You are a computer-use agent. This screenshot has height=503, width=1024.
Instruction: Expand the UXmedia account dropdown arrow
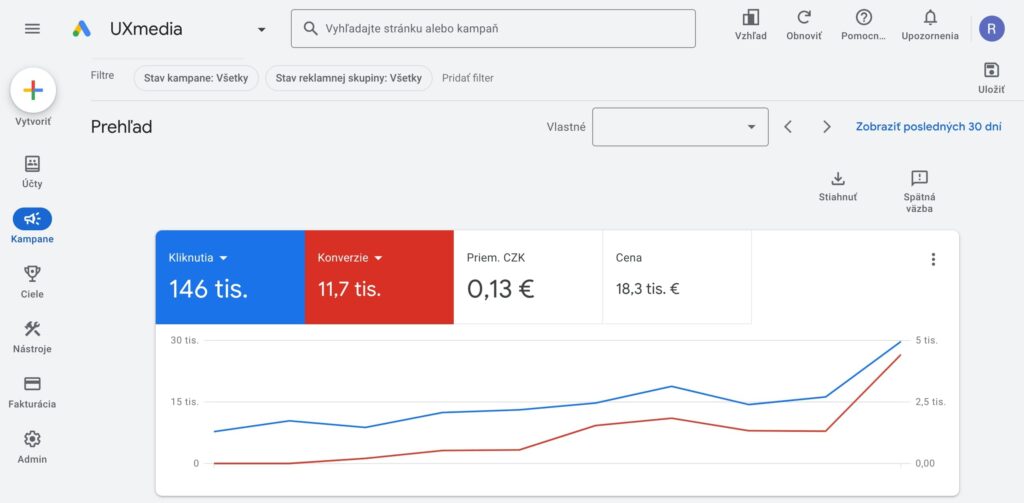pyautogui.click(x=261, y=29)
